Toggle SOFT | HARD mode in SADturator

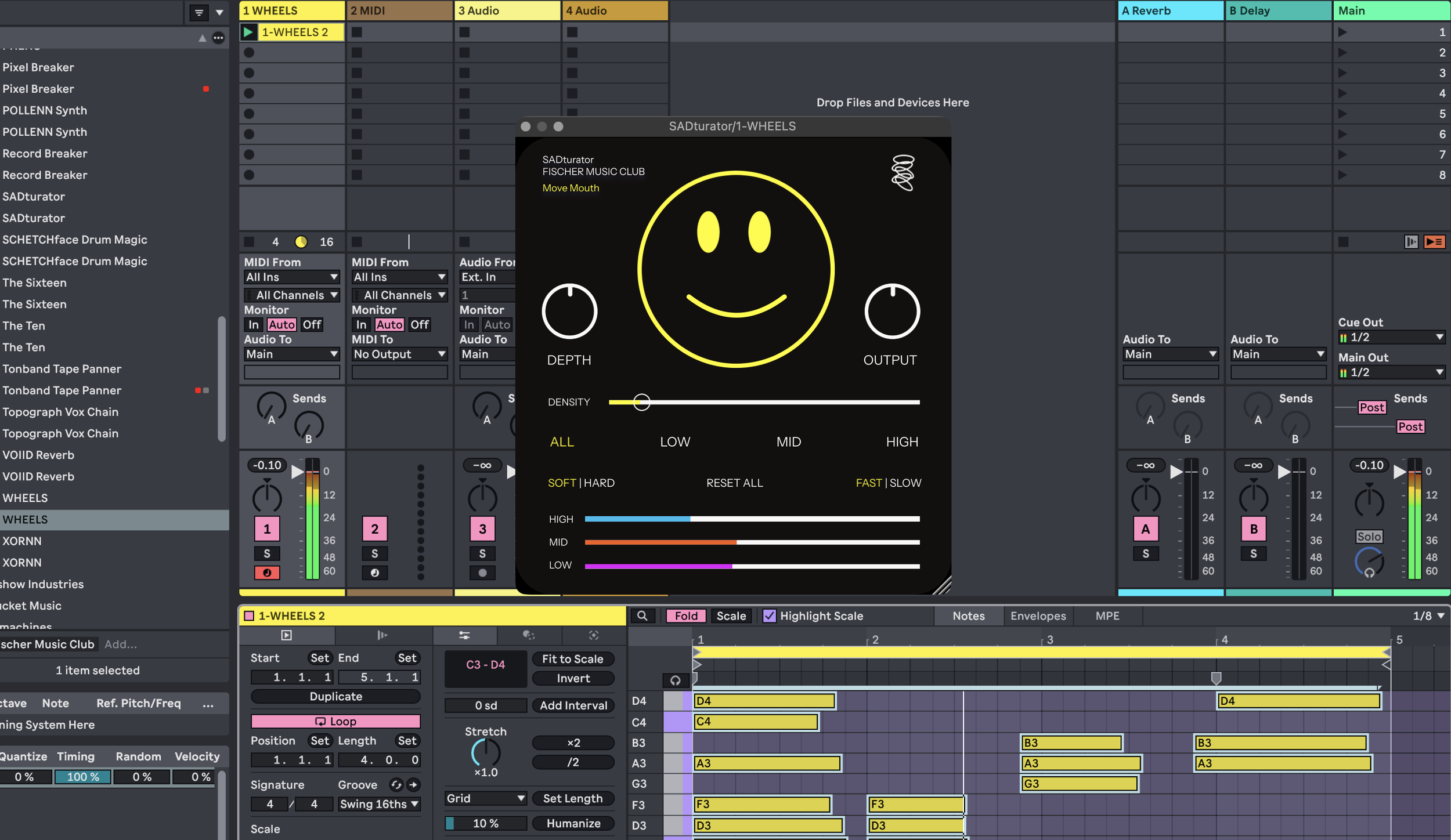(x=581, y=483)
